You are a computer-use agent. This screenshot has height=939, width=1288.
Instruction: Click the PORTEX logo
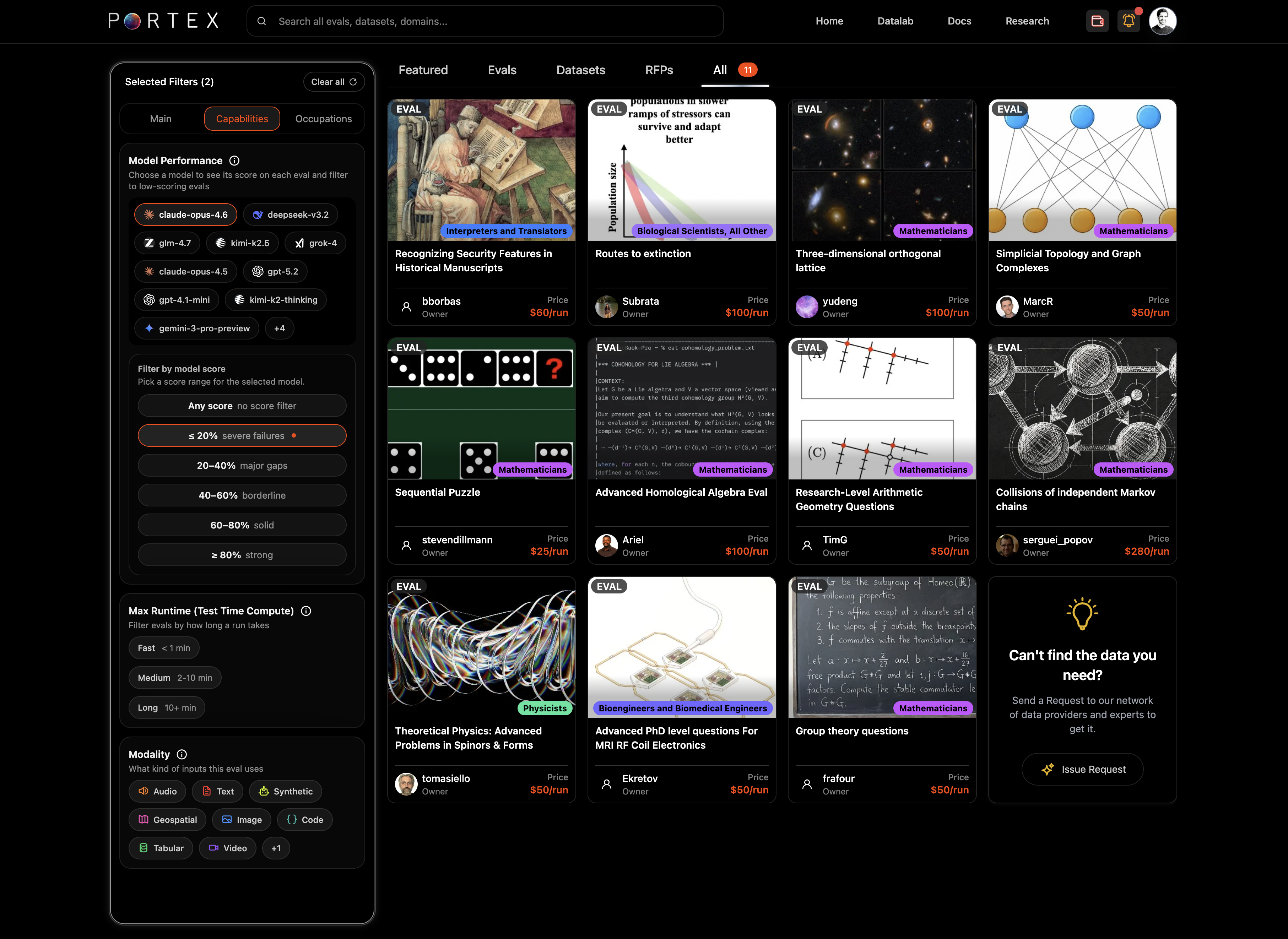[164, 21]
